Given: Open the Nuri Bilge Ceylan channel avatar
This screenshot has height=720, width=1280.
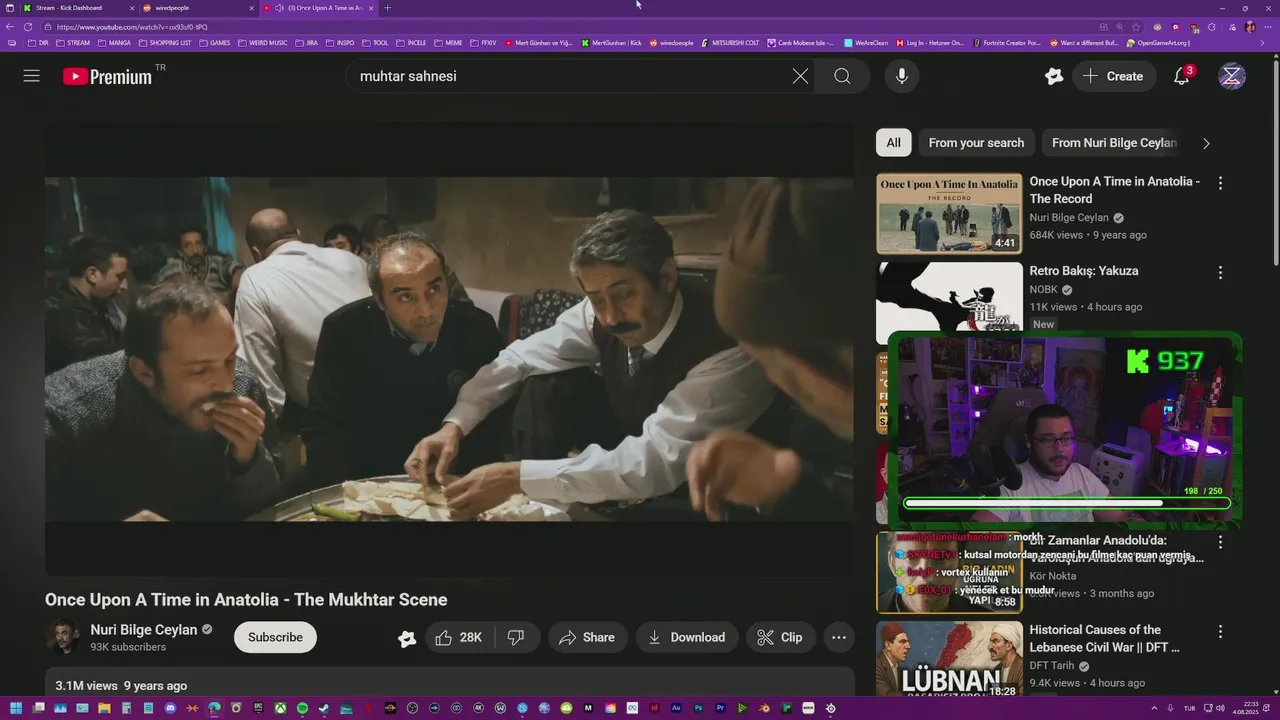Looking at the screenshot, I should [62, 637].
